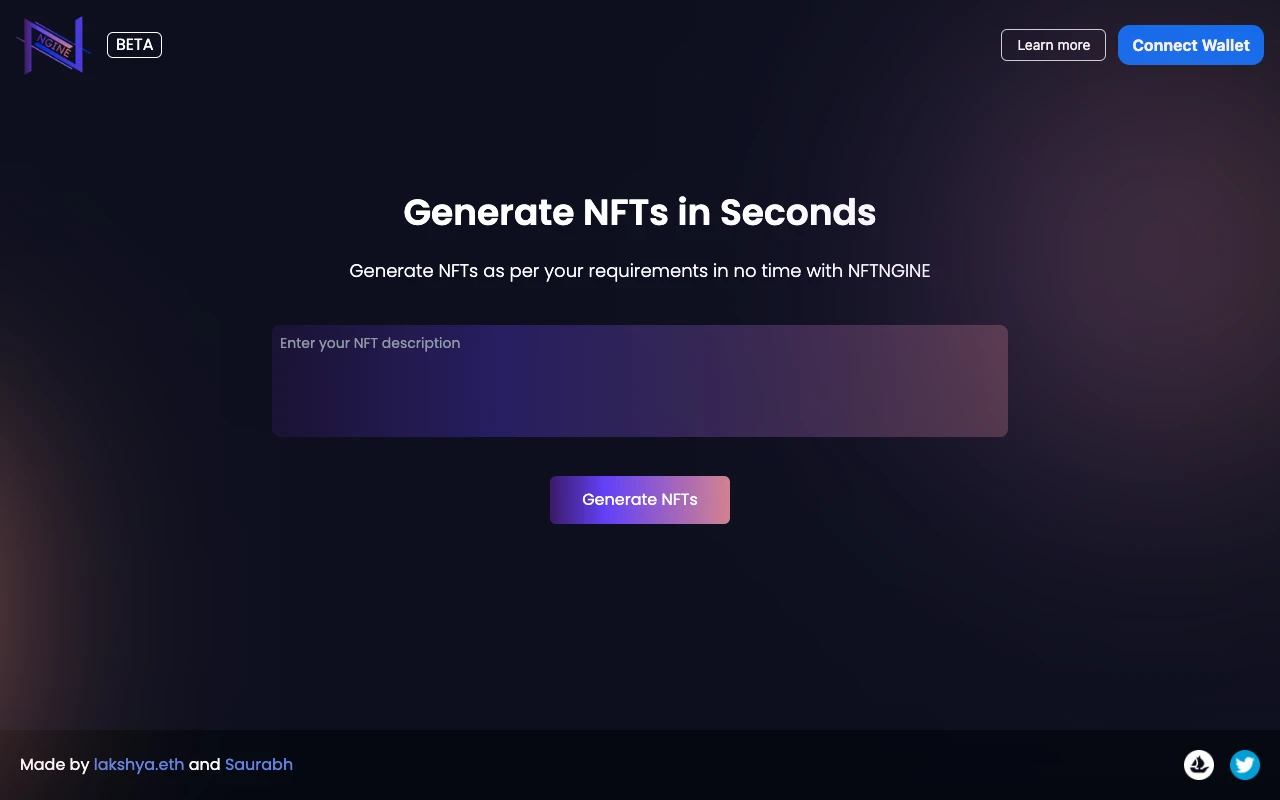Click the subtitle mentioning NFTNGINE requirements

pos(640,270)
